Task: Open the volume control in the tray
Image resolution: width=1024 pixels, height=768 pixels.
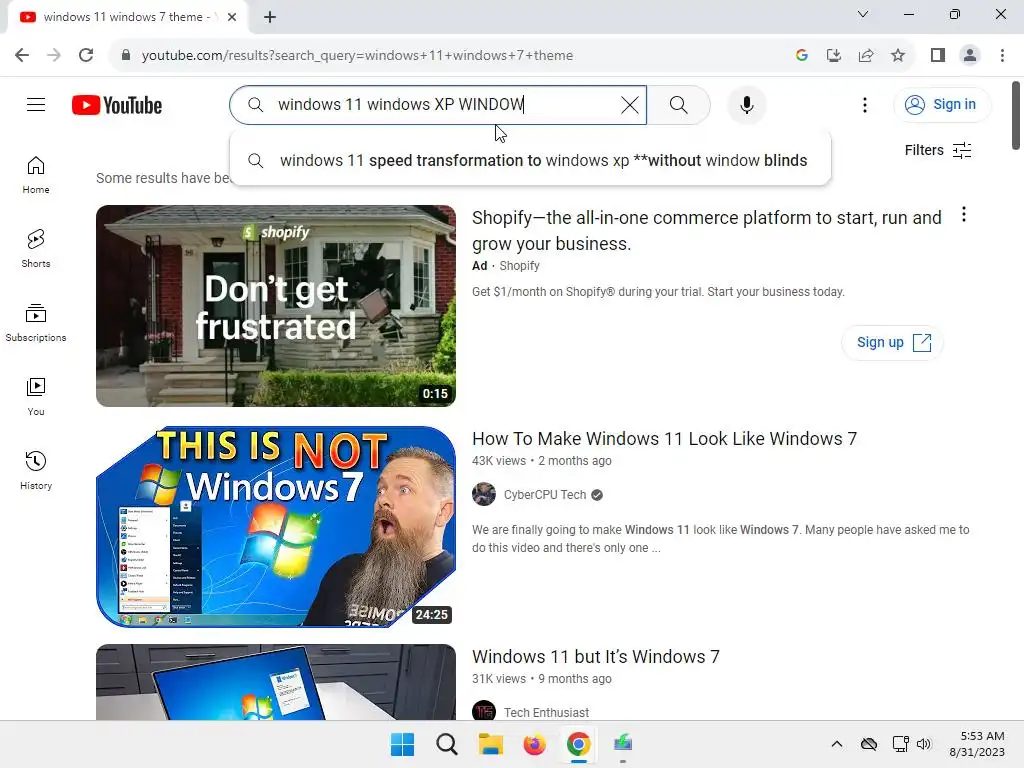Action: [923, 744]
